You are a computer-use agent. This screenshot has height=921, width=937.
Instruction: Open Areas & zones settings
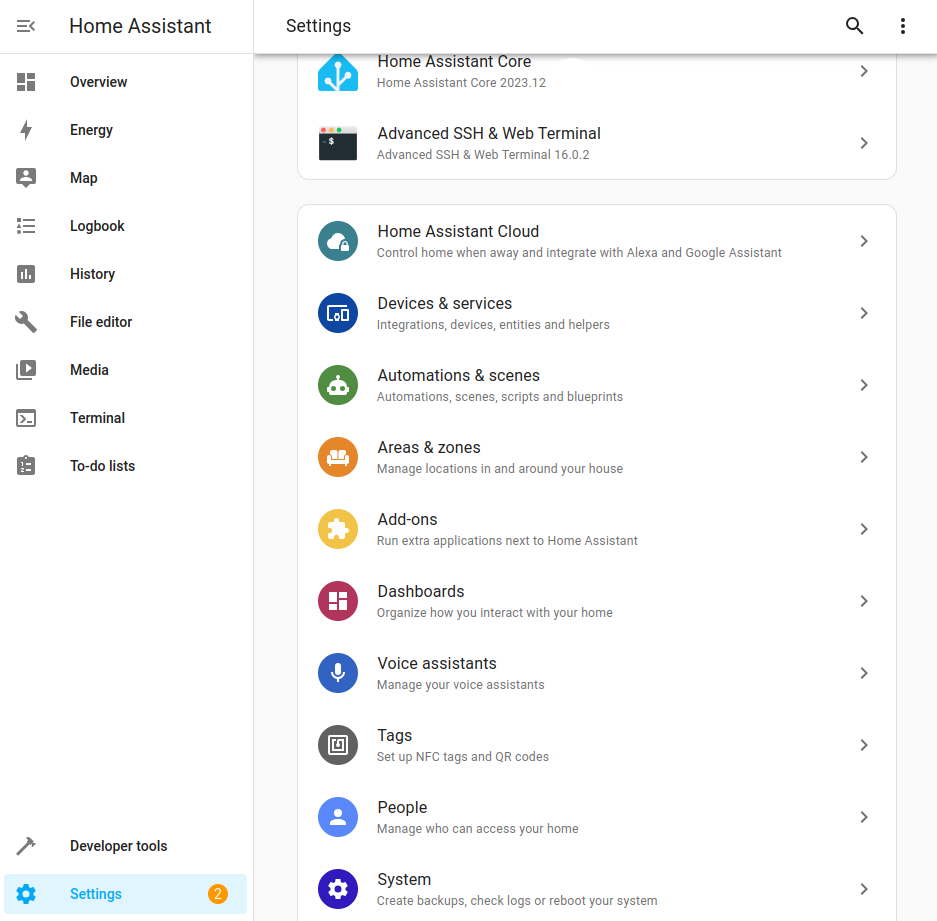596,457
